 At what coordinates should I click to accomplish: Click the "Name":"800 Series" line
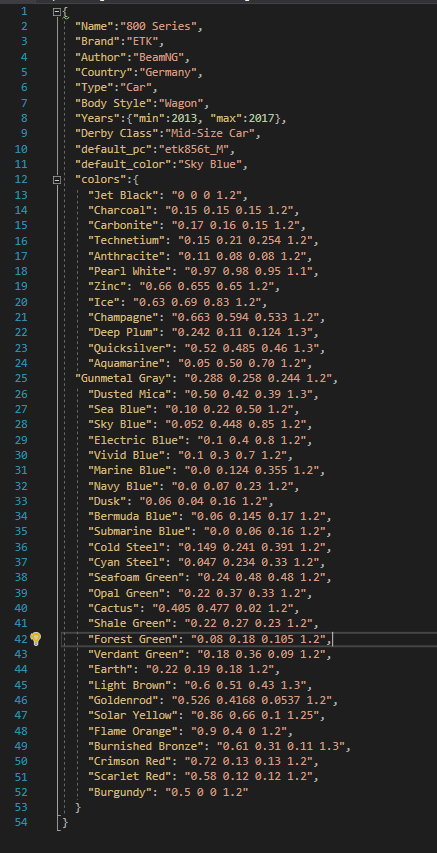(139, 26)
